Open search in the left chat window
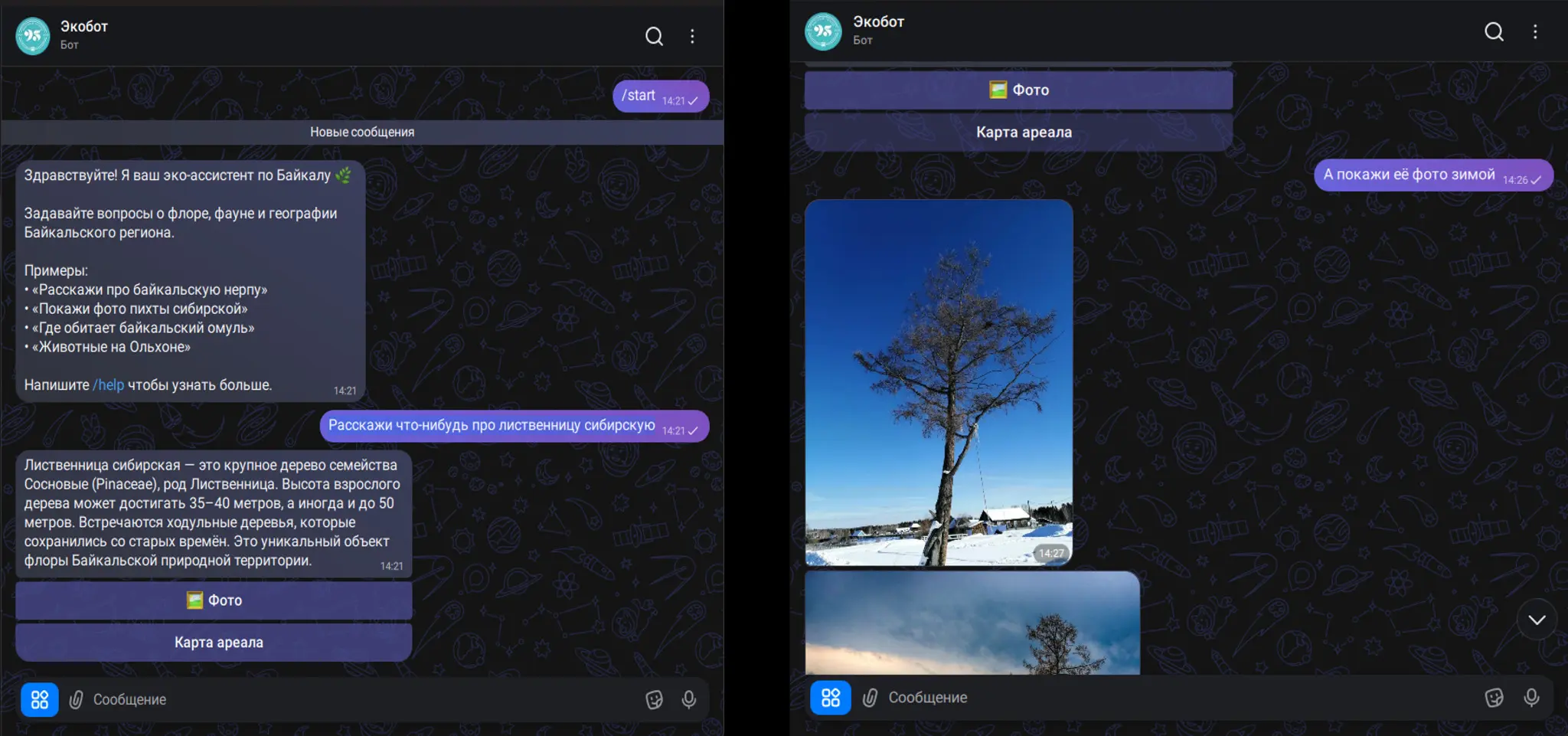Screen dimensions: 1568x736 [654, 36]
